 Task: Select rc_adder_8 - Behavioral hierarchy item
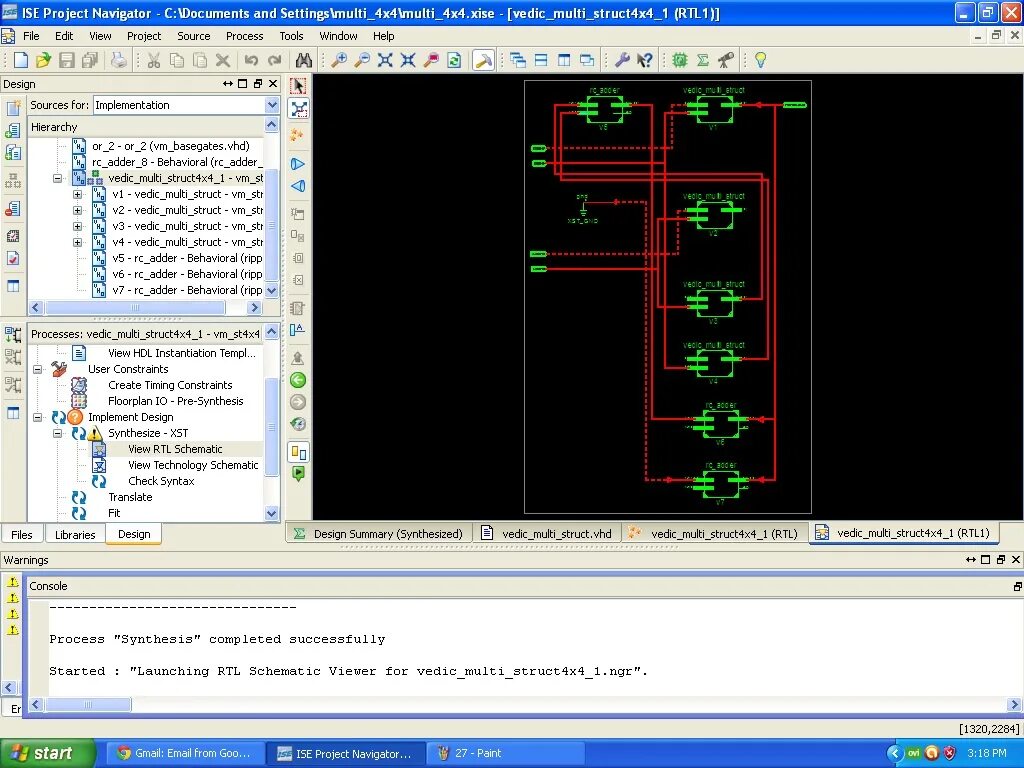(x=176, y=162)
